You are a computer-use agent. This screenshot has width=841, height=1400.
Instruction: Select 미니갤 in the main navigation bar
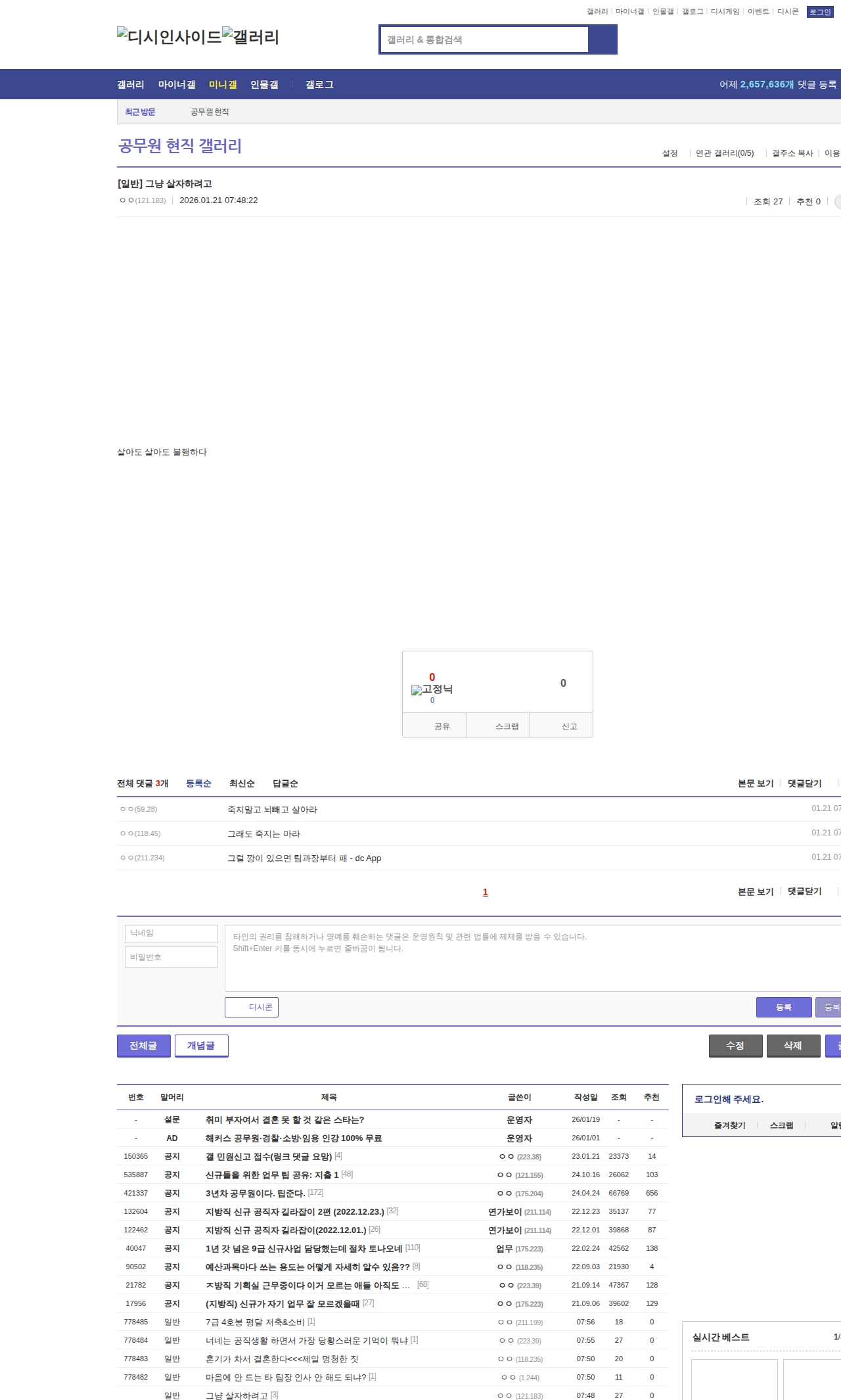(223, 85)
